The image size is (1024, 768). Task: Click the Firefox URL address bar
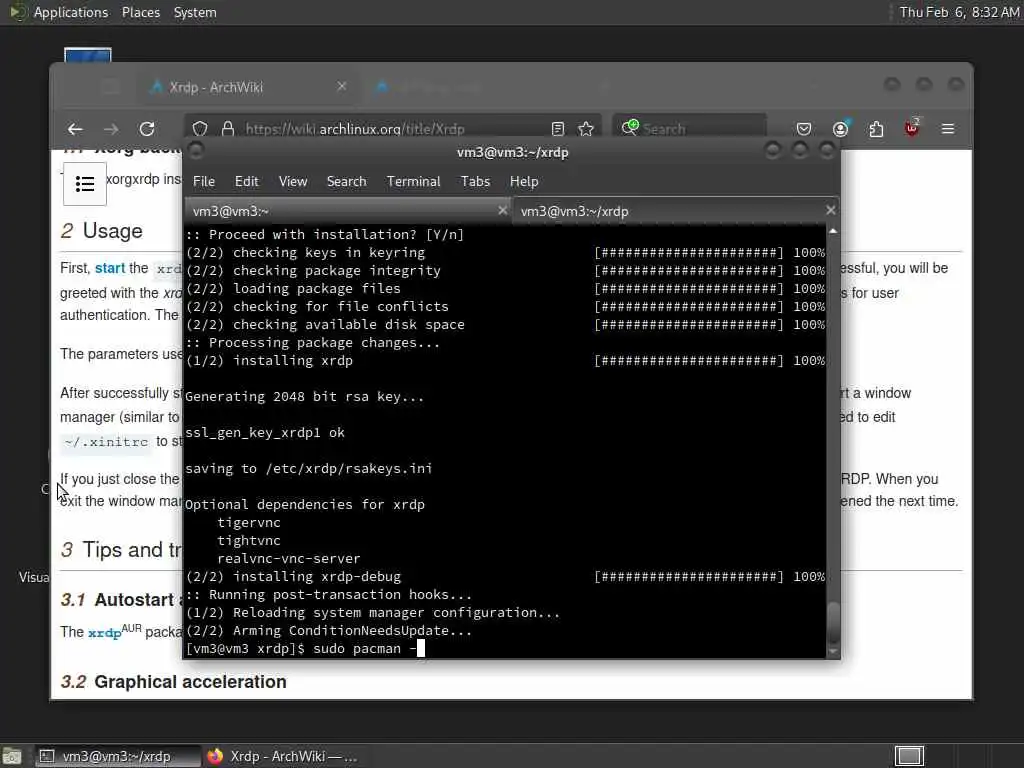[x=392, y=129]
